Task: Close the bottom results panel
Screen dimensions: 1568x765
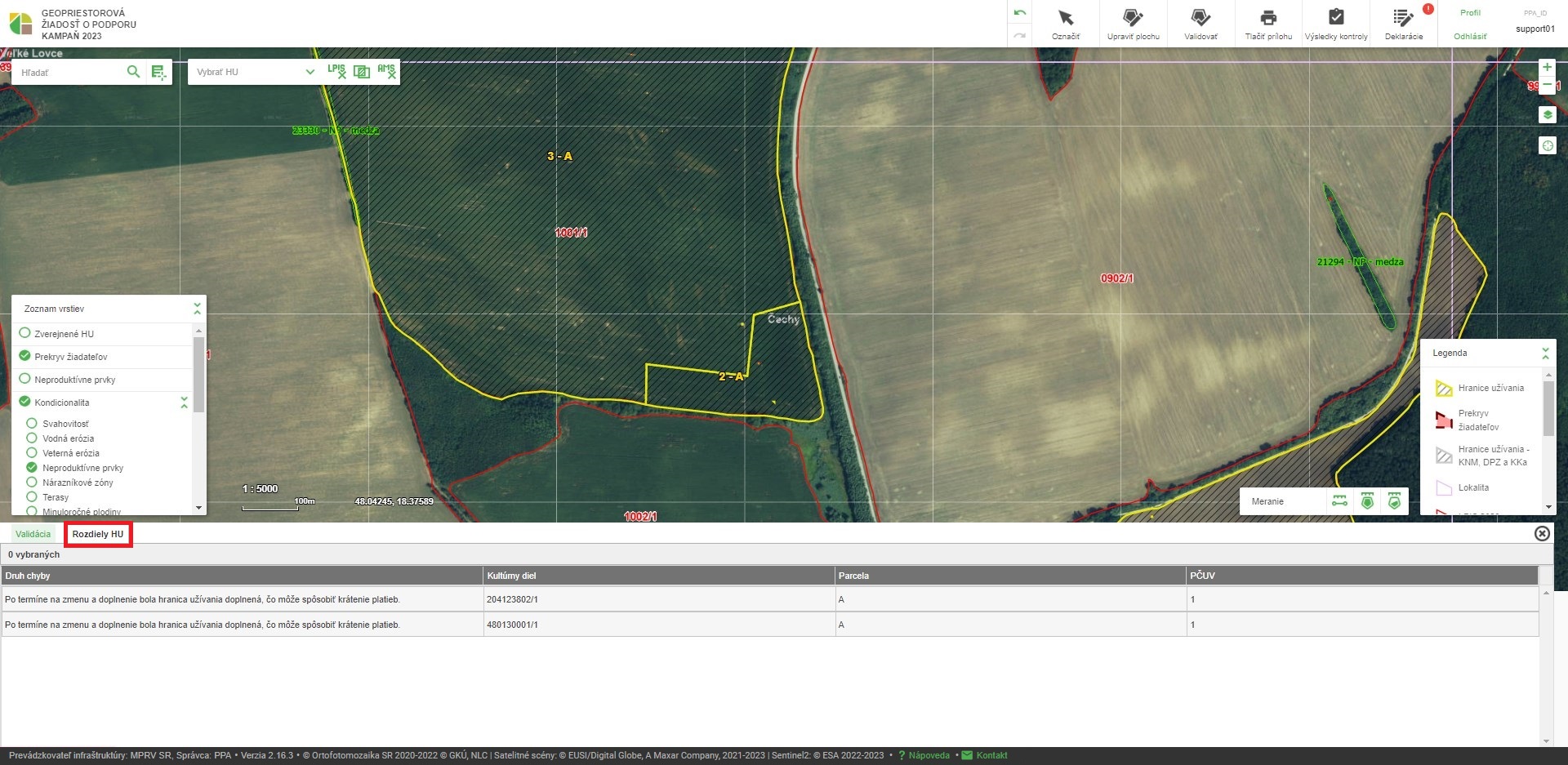Action: [1542, 533]
